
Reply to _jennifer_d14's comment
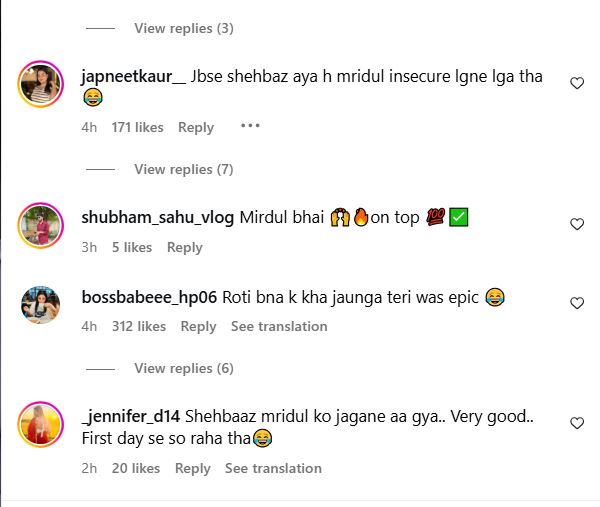192,468
